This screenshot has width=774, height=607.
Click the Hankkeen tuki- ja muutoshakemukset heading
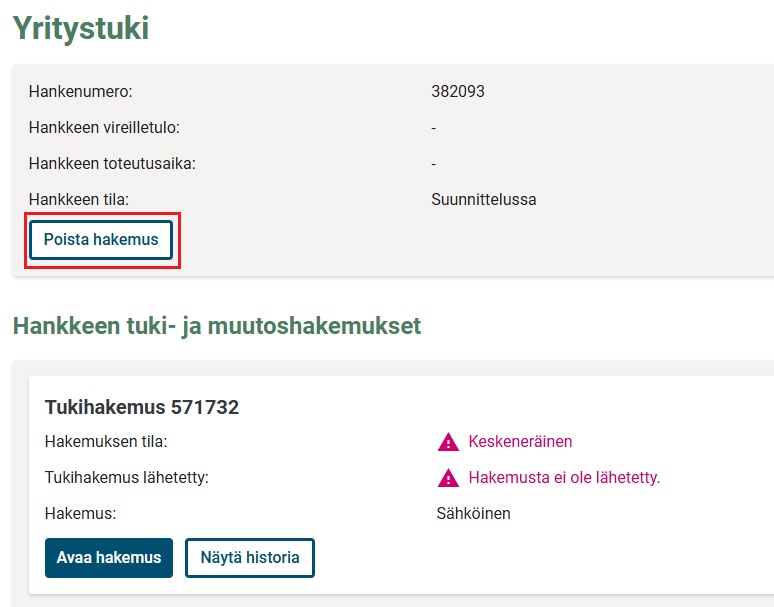pyautogui.click(x=217, y=326)
